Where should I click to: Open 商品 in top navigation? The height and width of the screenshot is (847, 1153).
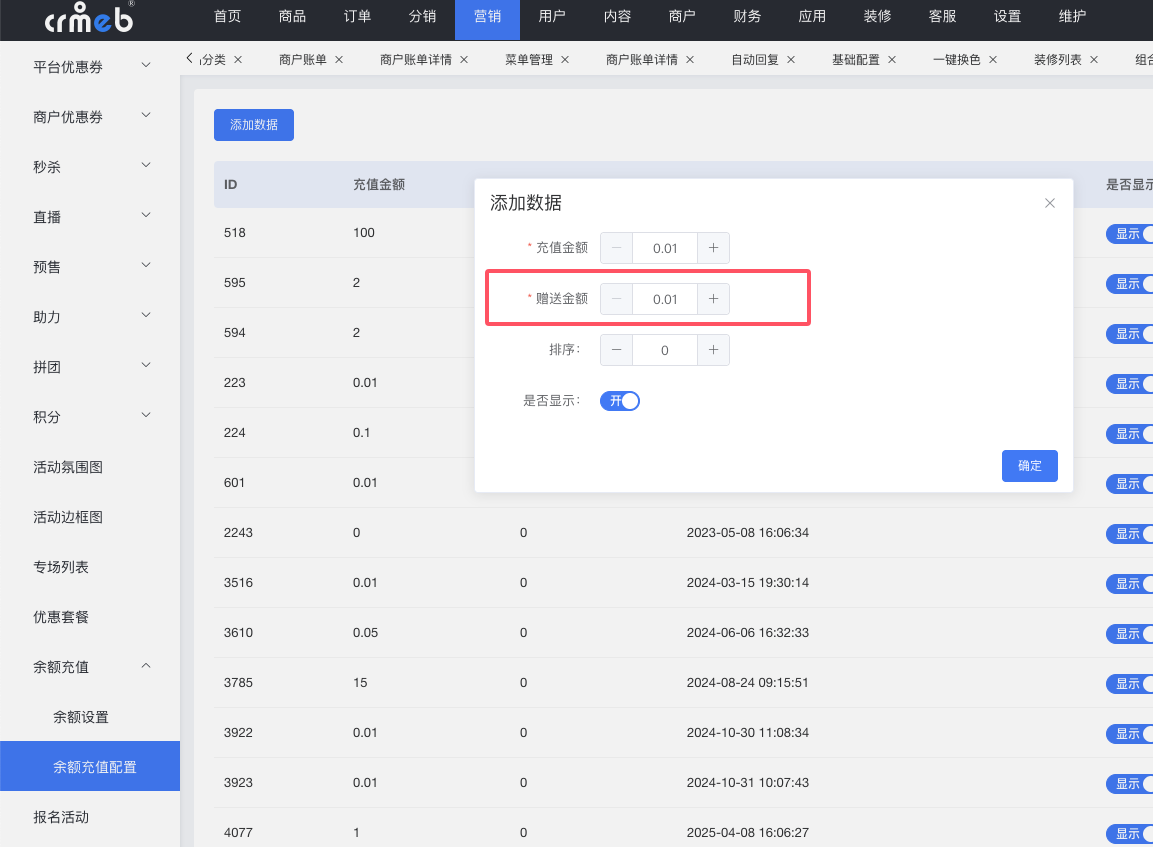[x=292, y=16]
